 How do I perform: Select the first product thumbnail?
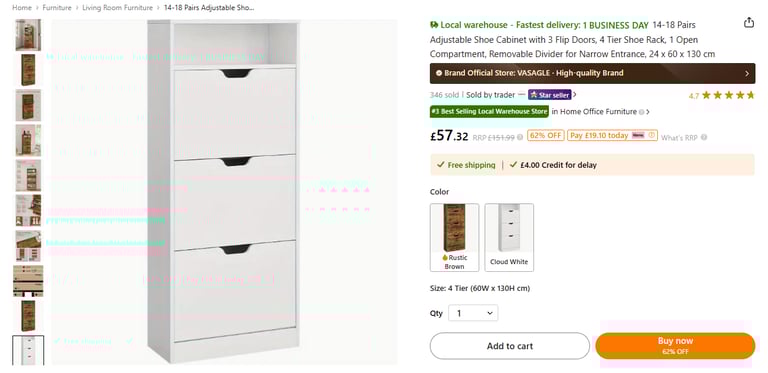(x=28, y=35)
